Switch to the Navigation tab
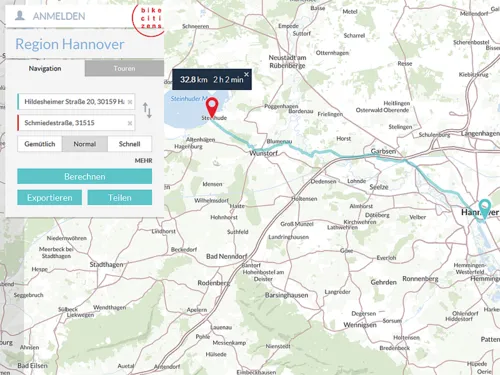The image size is (500, 375). 45,68
